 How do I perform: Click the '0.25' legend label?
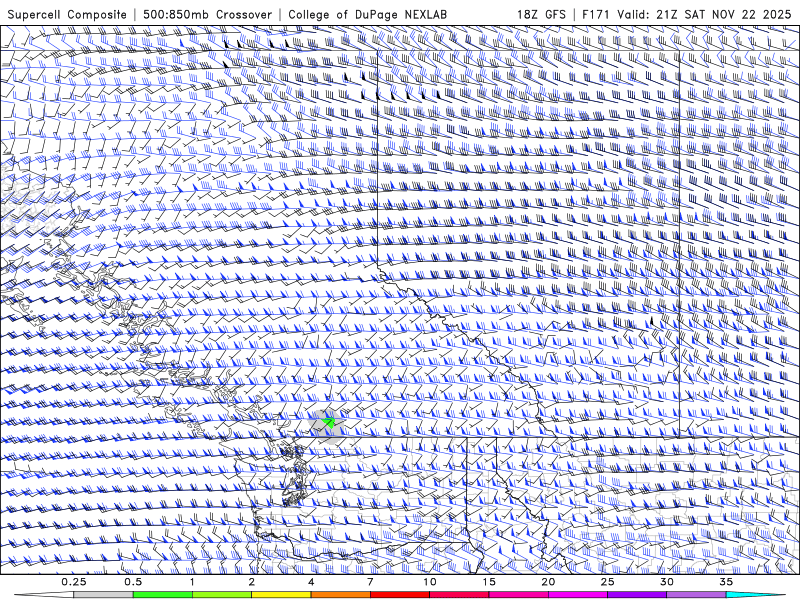pyautogui.click(x=74, y=582)
